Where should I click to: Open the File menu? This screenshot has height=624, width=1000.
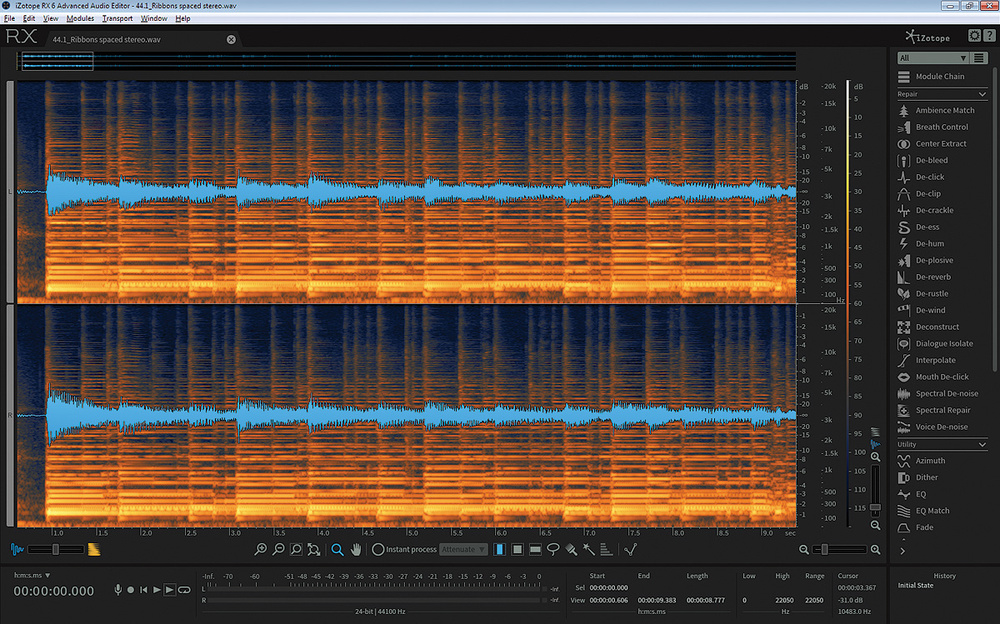point(10,19)
